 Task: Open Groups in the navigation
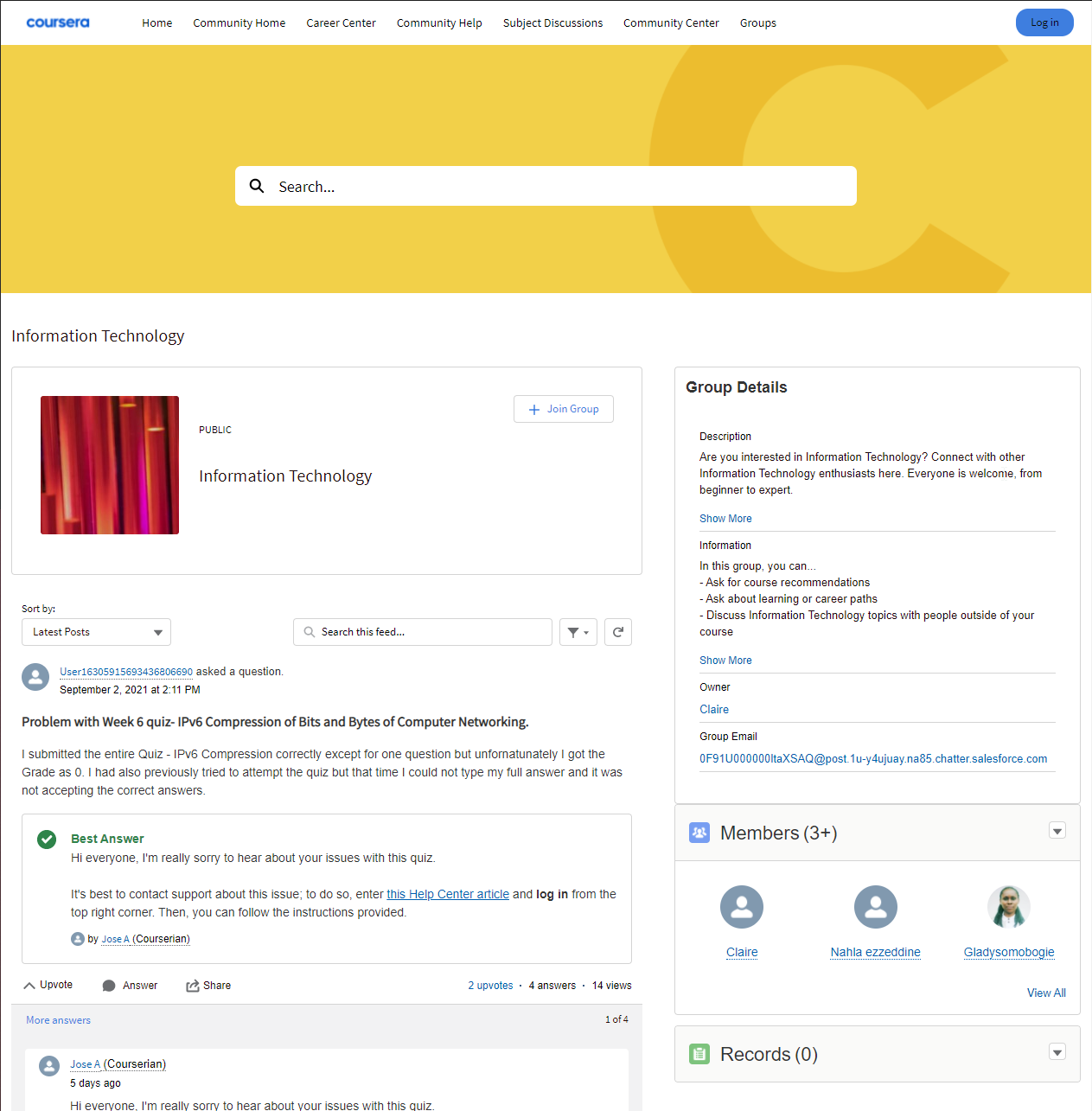(758, 23)
